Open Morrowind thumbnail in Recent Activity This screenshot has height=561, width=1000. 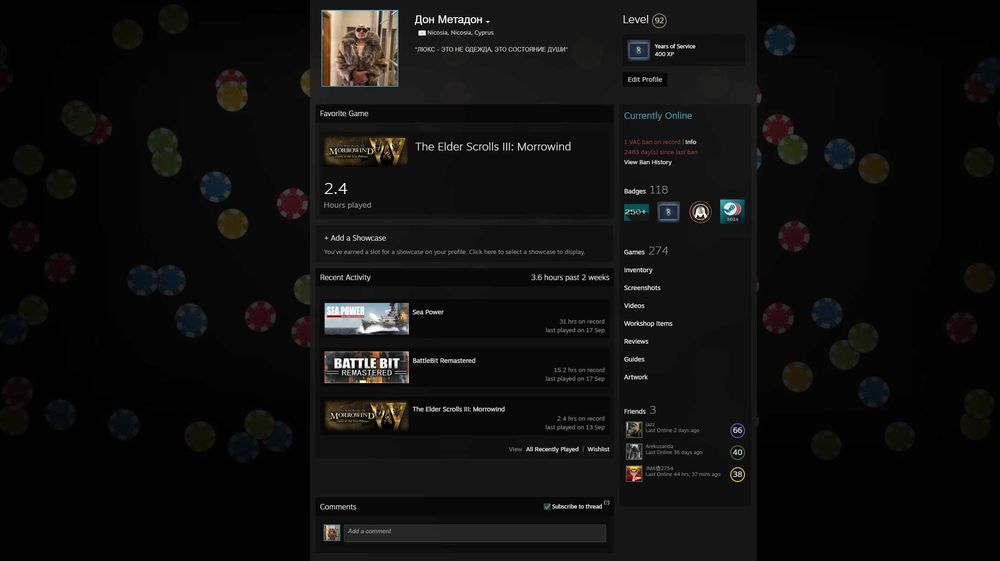(x=366, y=416)
